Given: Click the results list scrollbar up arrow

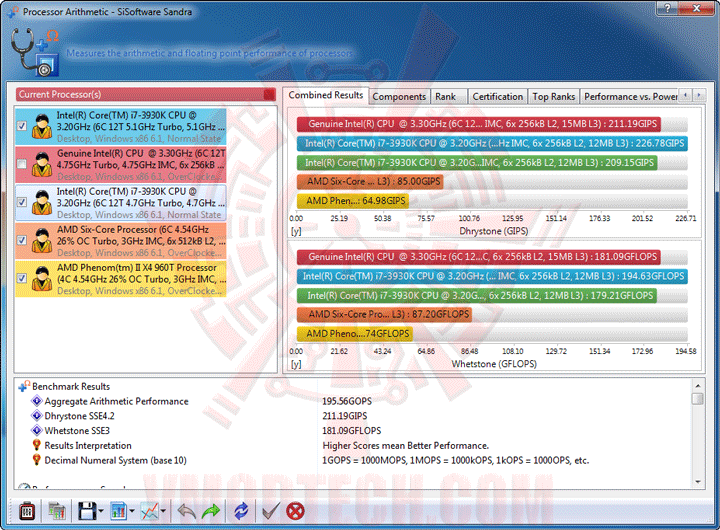Looking at the screenshot, I should (698, 386).
